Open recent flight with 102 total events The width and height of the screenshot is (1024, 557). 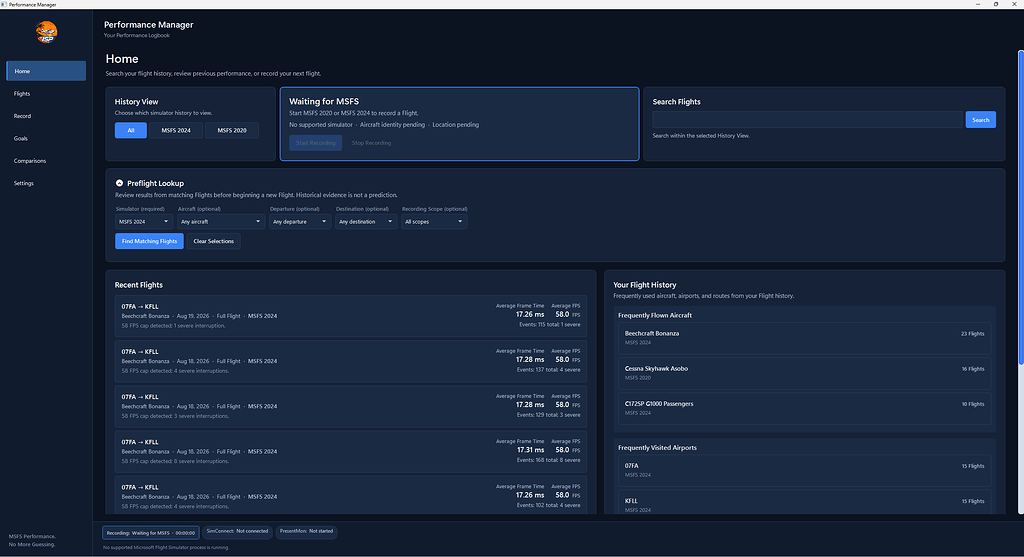(351, 495)
